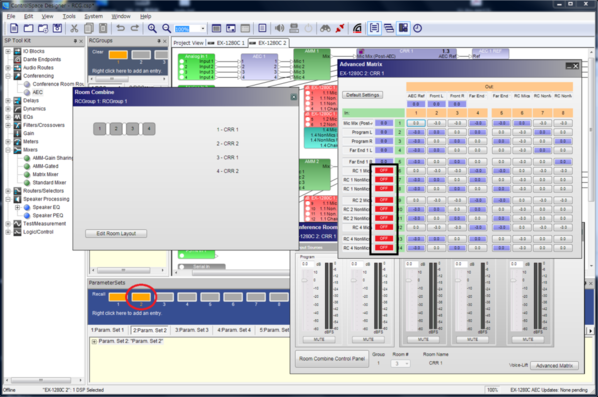The image size is (598, 397).
Task: Open the Room number dropdown
Action: click(400, 363)
